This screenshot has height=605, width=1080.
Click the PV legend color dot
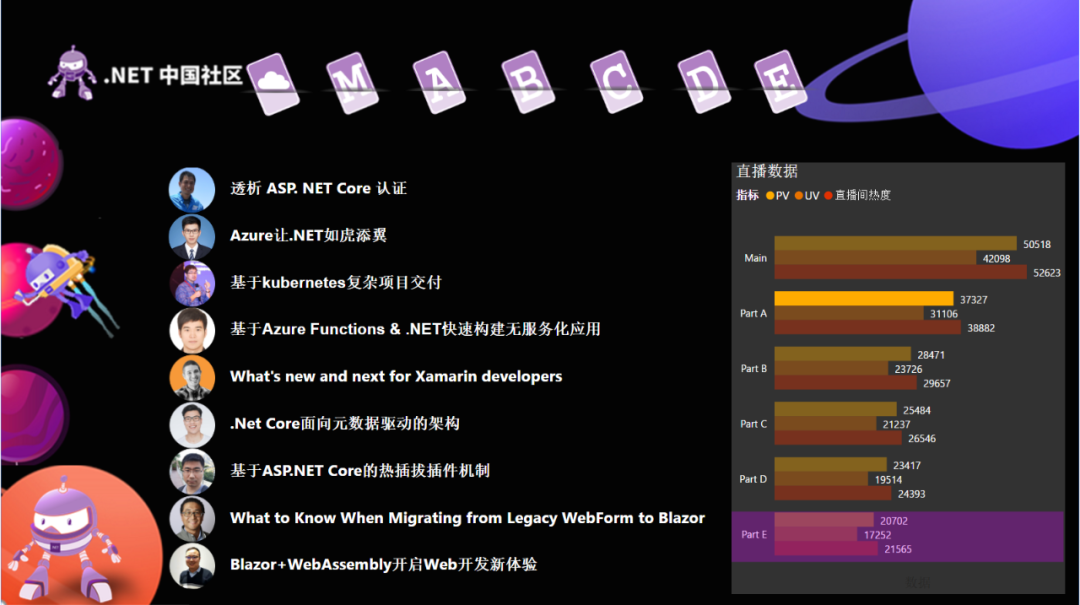[770, 196]
